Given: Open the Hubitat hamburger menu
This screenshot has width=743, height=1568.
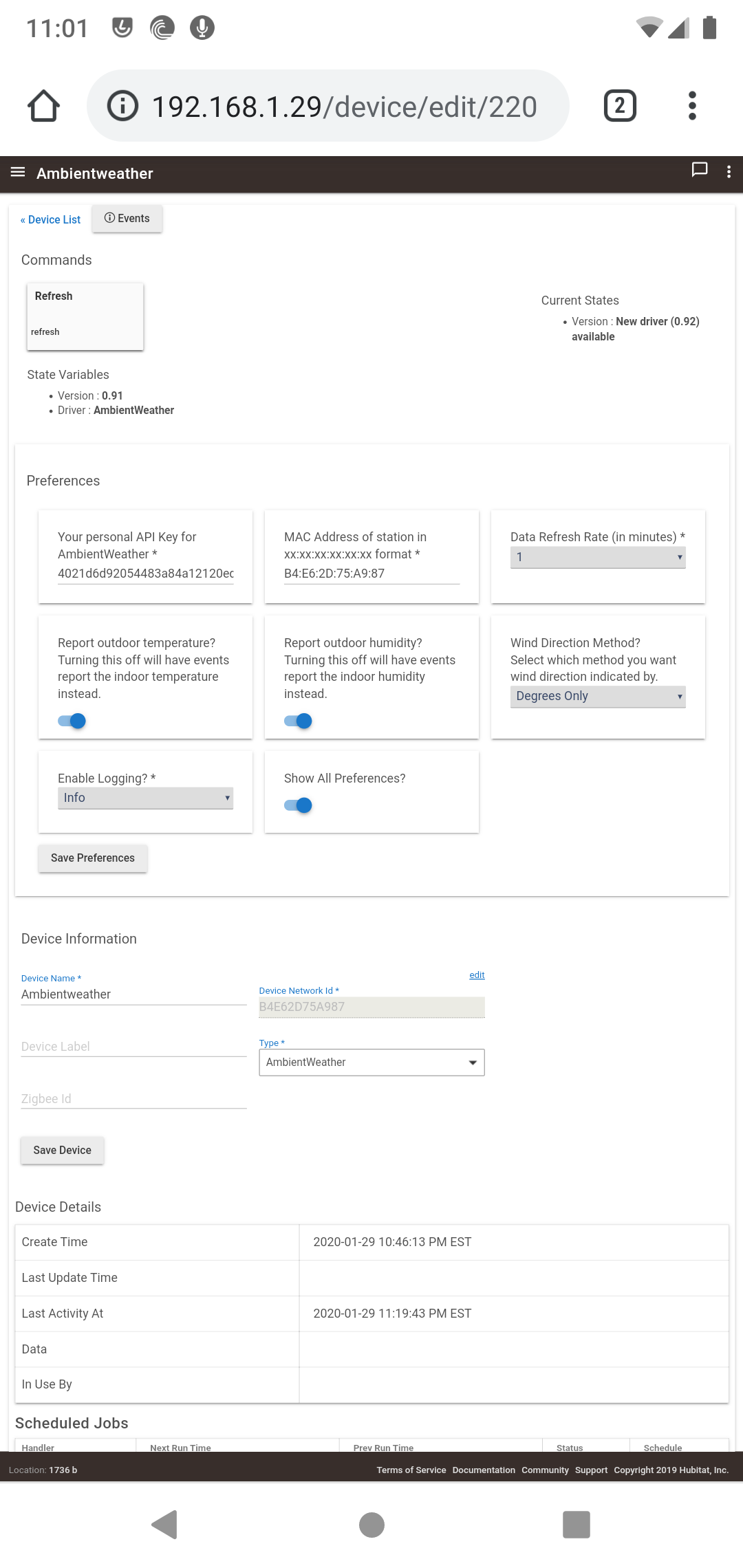Looking at the screenshot, I should click(x=18, y=173).
